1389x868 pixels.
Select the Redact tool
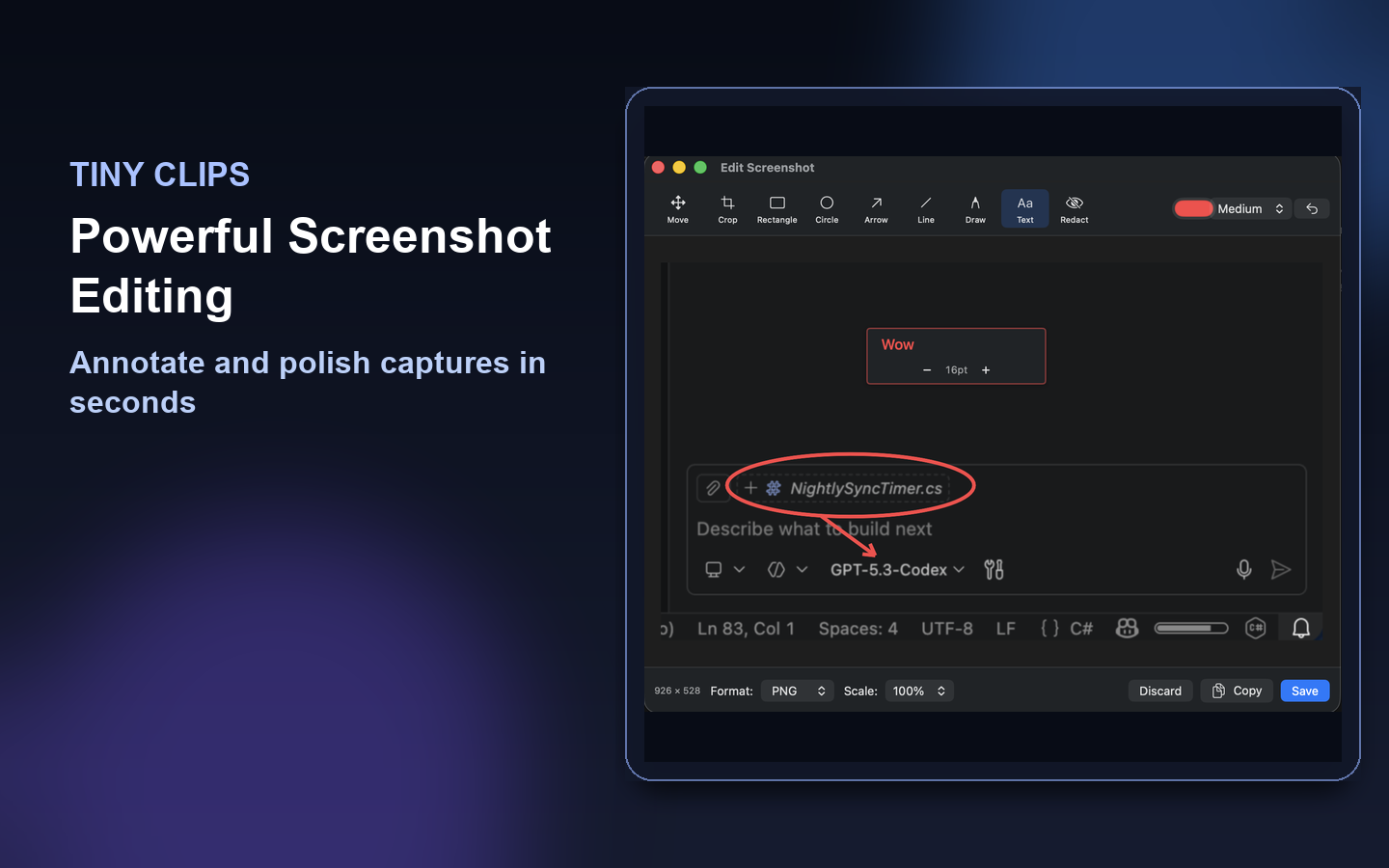(x=1074, y=207)
